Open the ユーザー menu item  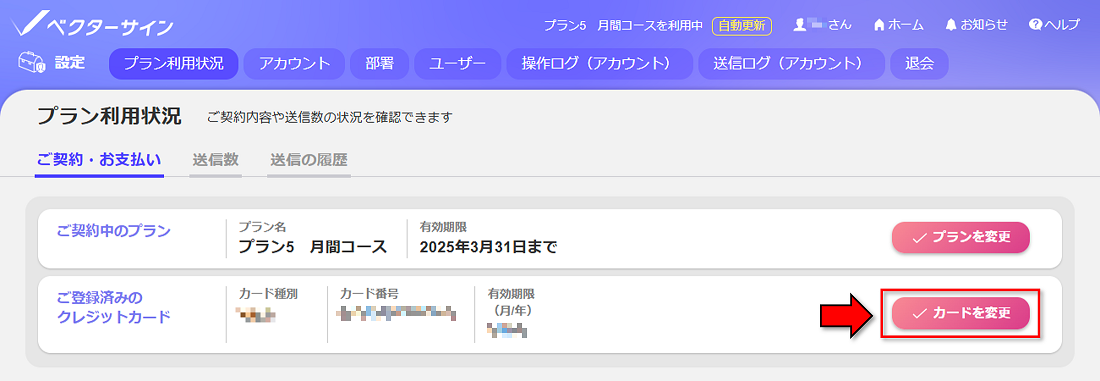tap(457, 64)
